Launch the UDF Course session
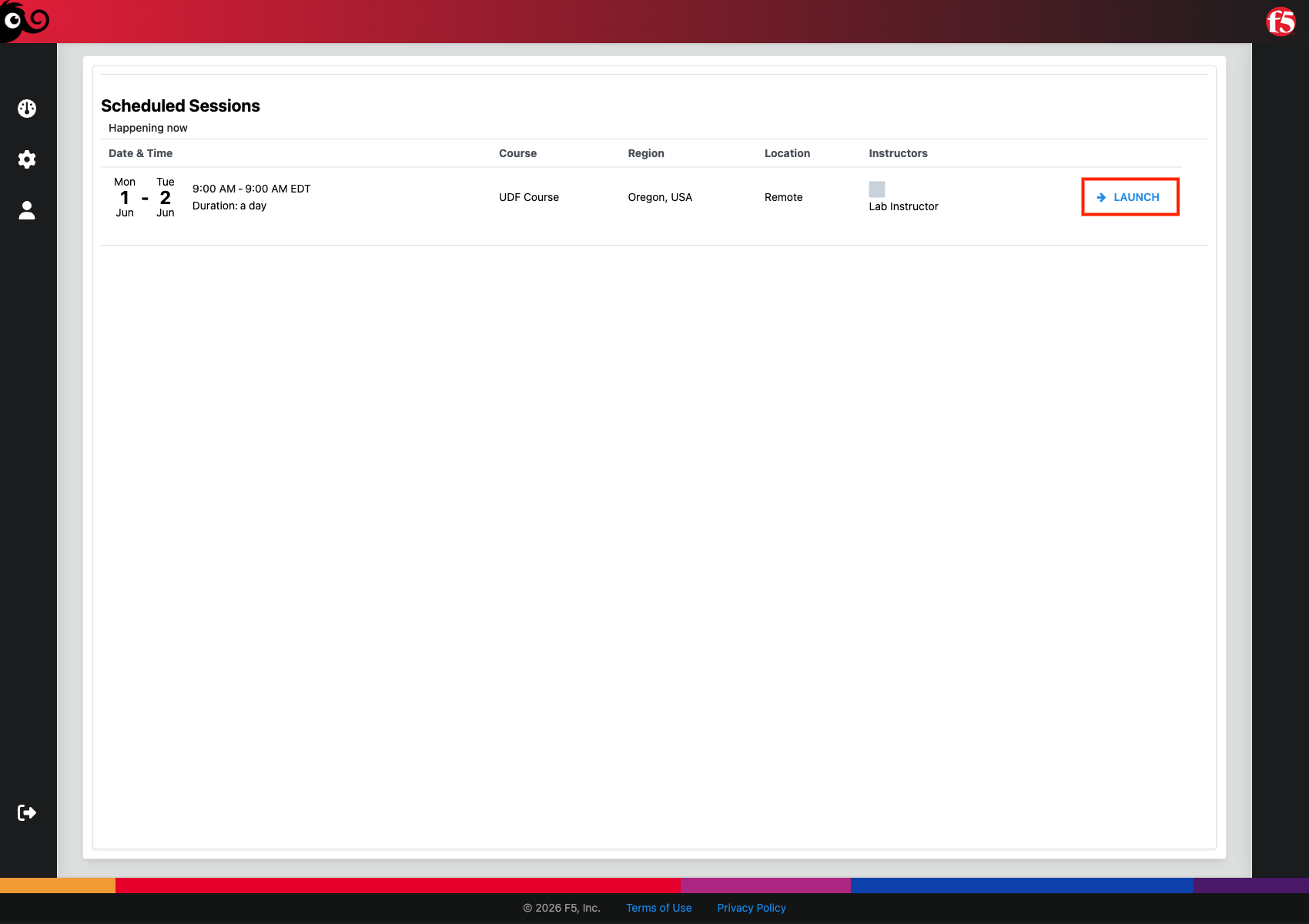The width and height of the screenshot is (1309, 924). click(1130, 197)
